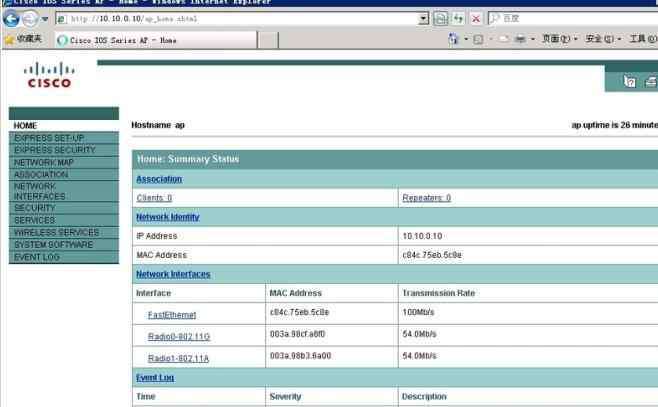Open SECURITY in left navigation
Image resolution: width=658 pixels, height=407 pixels.
[64, 208]
